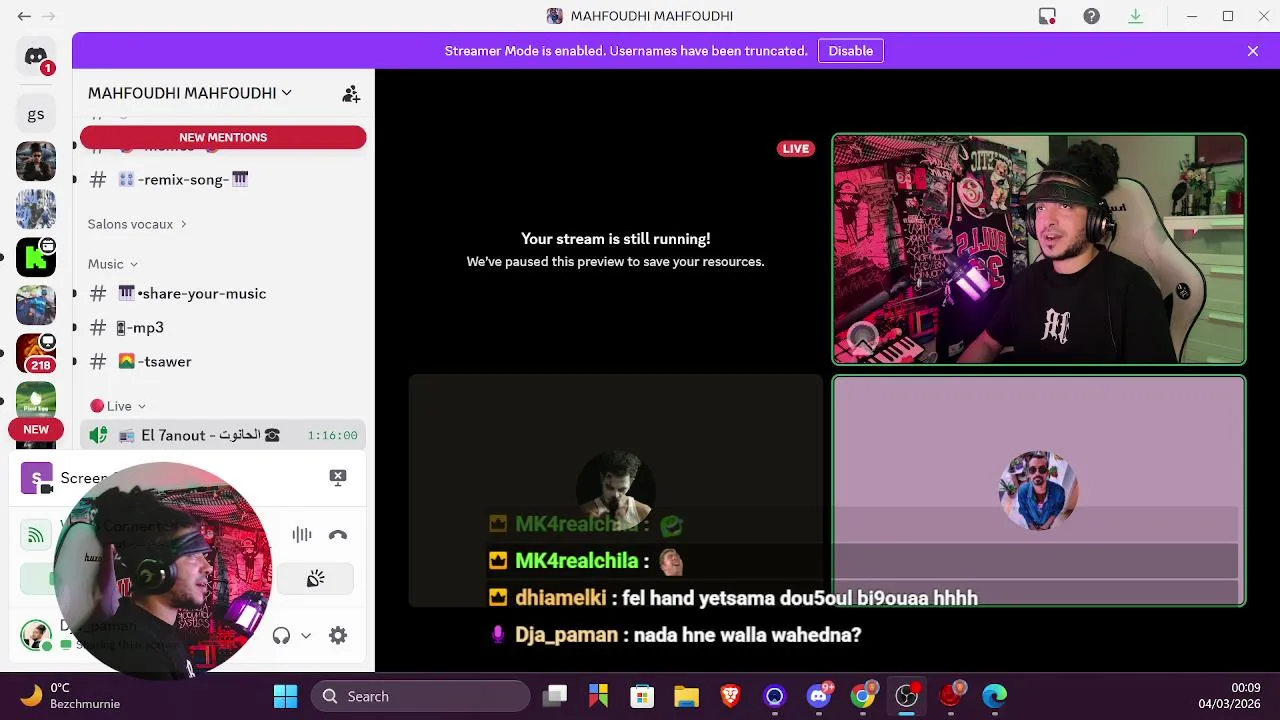Open User Settings gear
Screen dimensions: 1280x720
pyautogui.click(x=338, y=636)
